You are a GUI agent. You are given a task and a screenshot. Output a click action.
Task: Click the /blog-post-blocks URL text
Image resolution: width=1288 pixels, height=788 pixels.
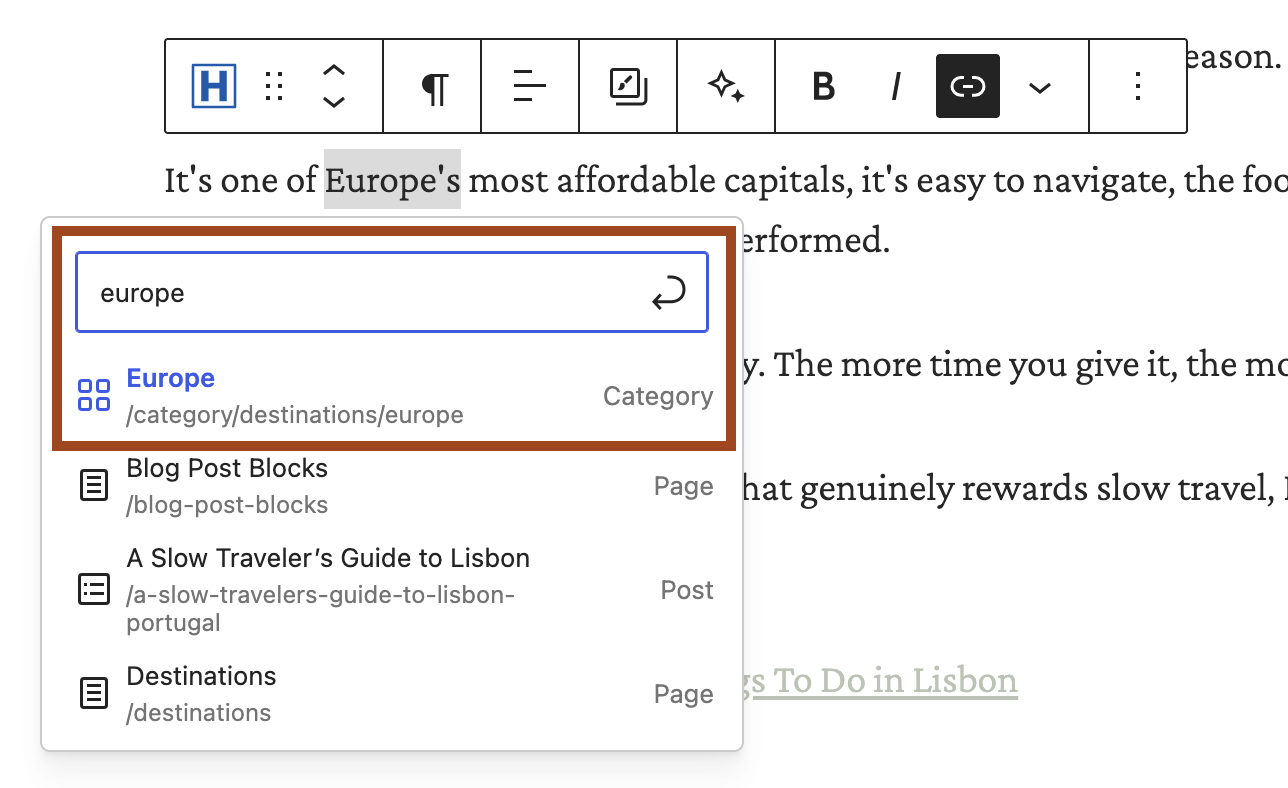(227, 505)
